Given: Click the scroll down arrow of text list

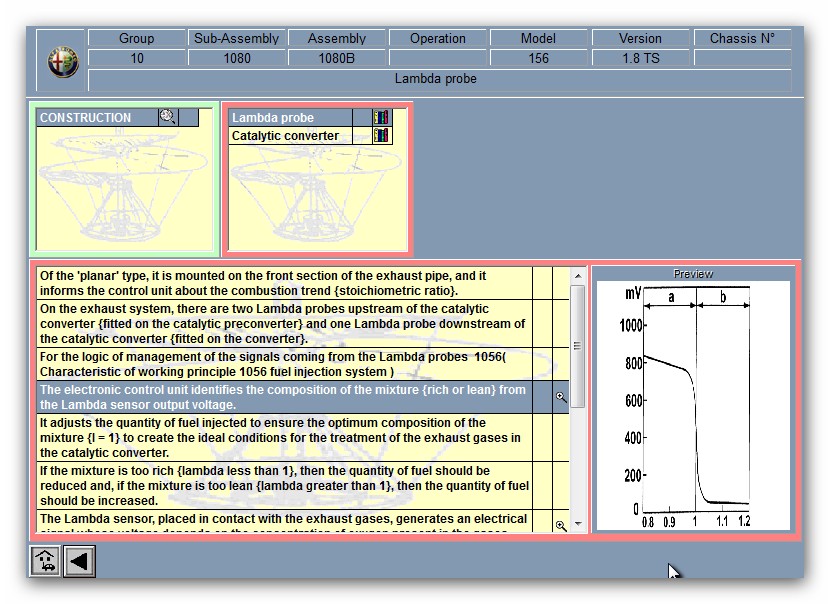Looking at the screenshot, I should point(578,525).
